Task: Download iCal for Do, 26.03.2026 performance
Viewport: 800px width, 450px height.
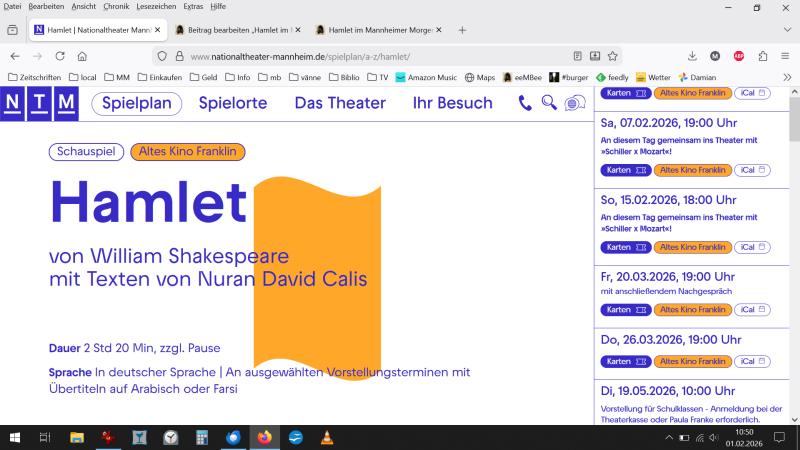Action: point(753,361)
